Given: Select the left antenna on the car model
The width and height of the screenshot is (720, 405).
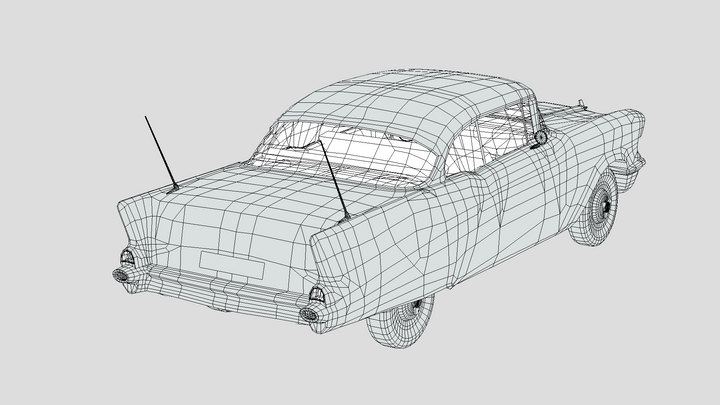Looking at the screenshot, I should click(x=162, y=153).
